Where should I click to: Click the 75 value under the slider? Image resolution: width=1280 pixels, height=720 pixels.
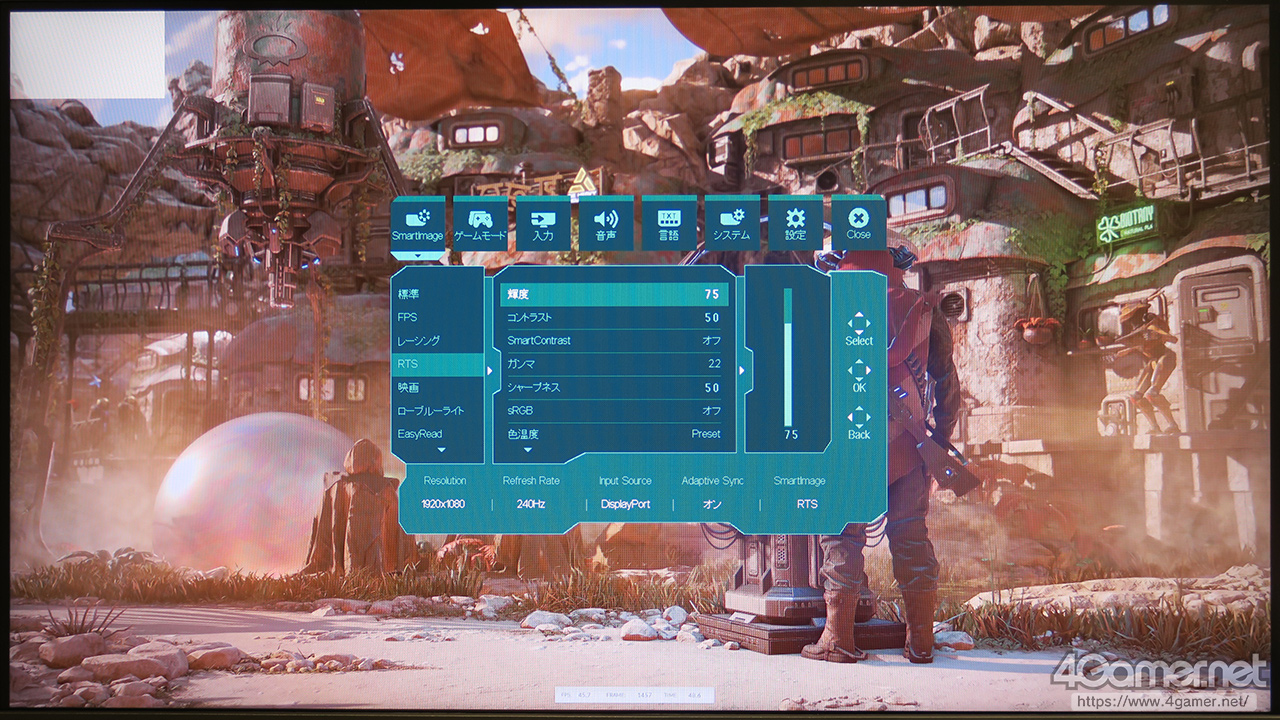click(x=790, y=435)
